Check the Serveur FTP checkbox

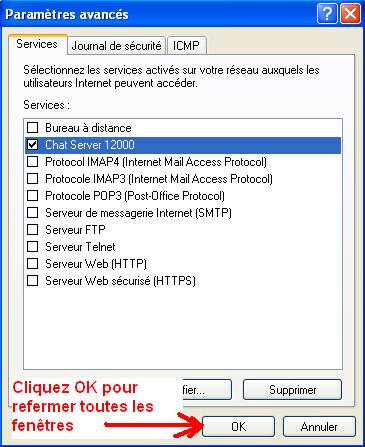pyautogui.click(x=32, y=229)
